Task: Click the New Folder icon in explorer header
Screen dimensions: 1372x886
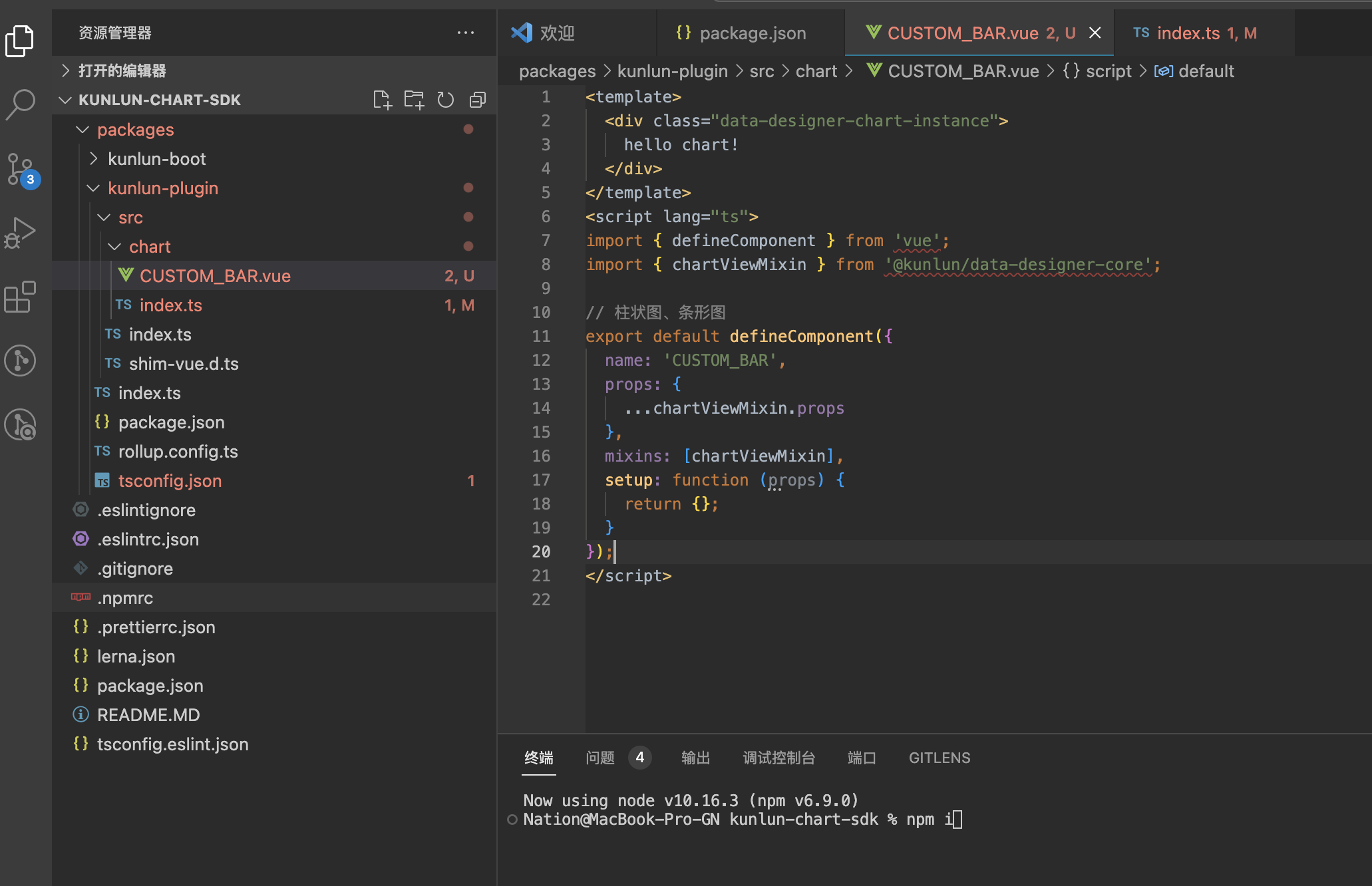Action: tap(414, 100)
